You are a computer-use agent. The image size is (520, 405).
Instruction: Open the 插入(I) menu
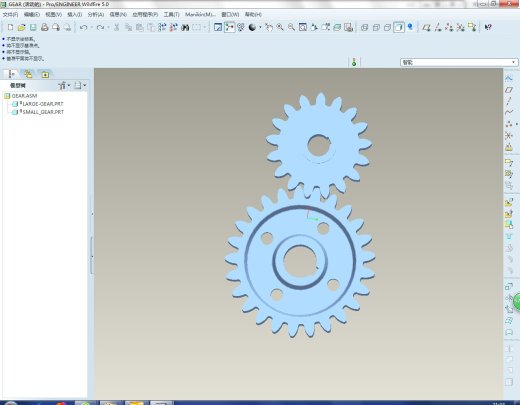(75, 15)
